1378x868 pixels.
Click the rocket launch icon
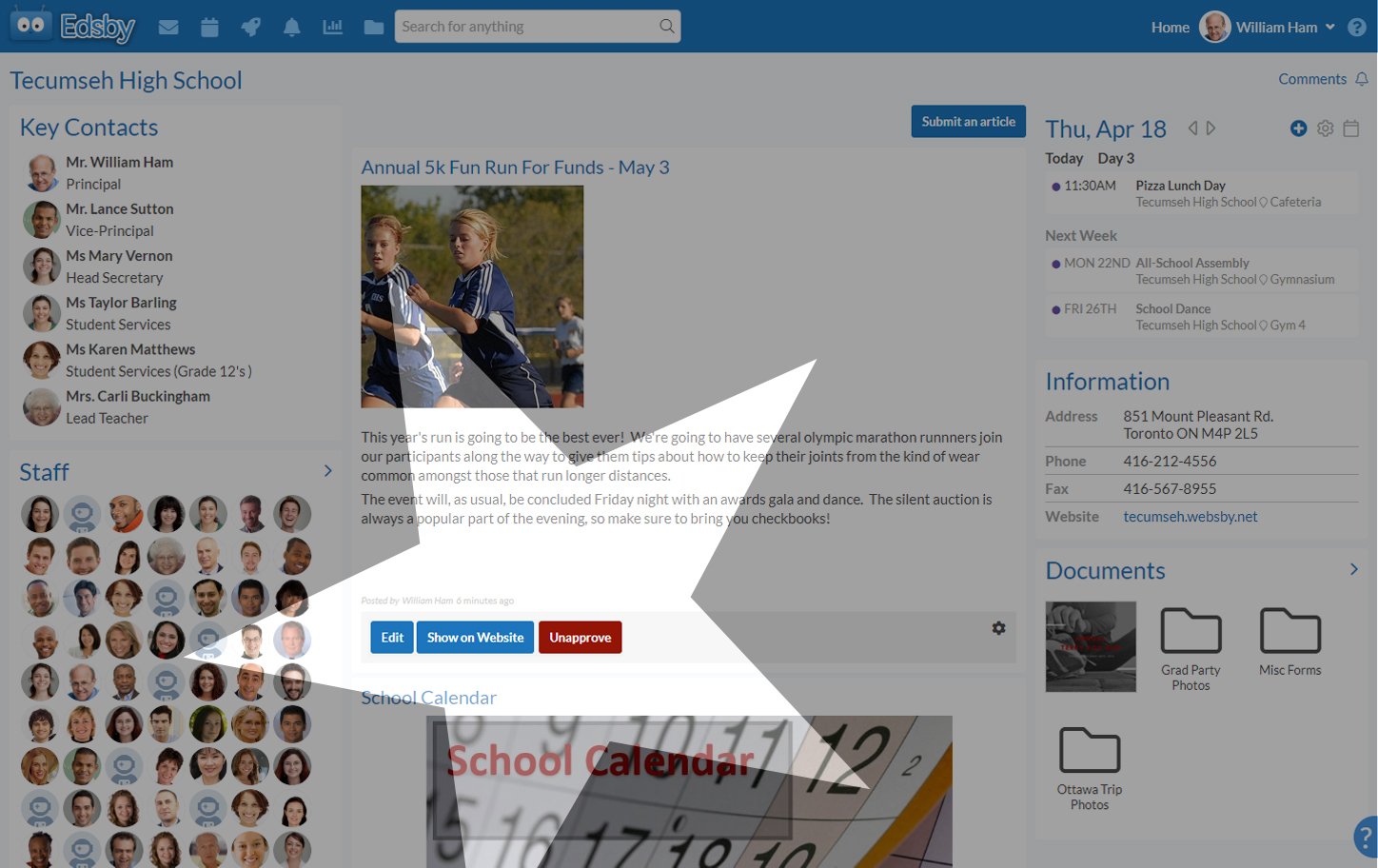click(x=250, y=27)
